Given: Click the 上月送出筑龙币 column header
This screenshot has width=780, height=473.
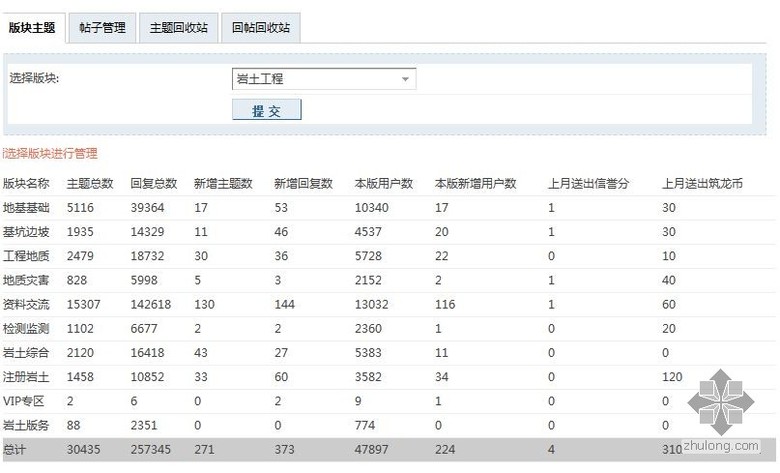Looking at the screenshot, I should tap(702, 184).
